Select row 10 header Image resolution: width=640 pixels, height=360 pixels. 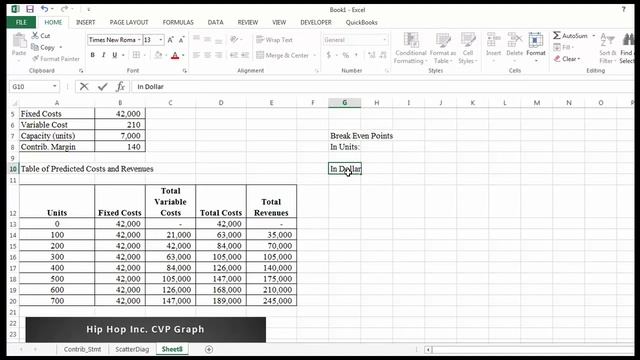point(13,169)
